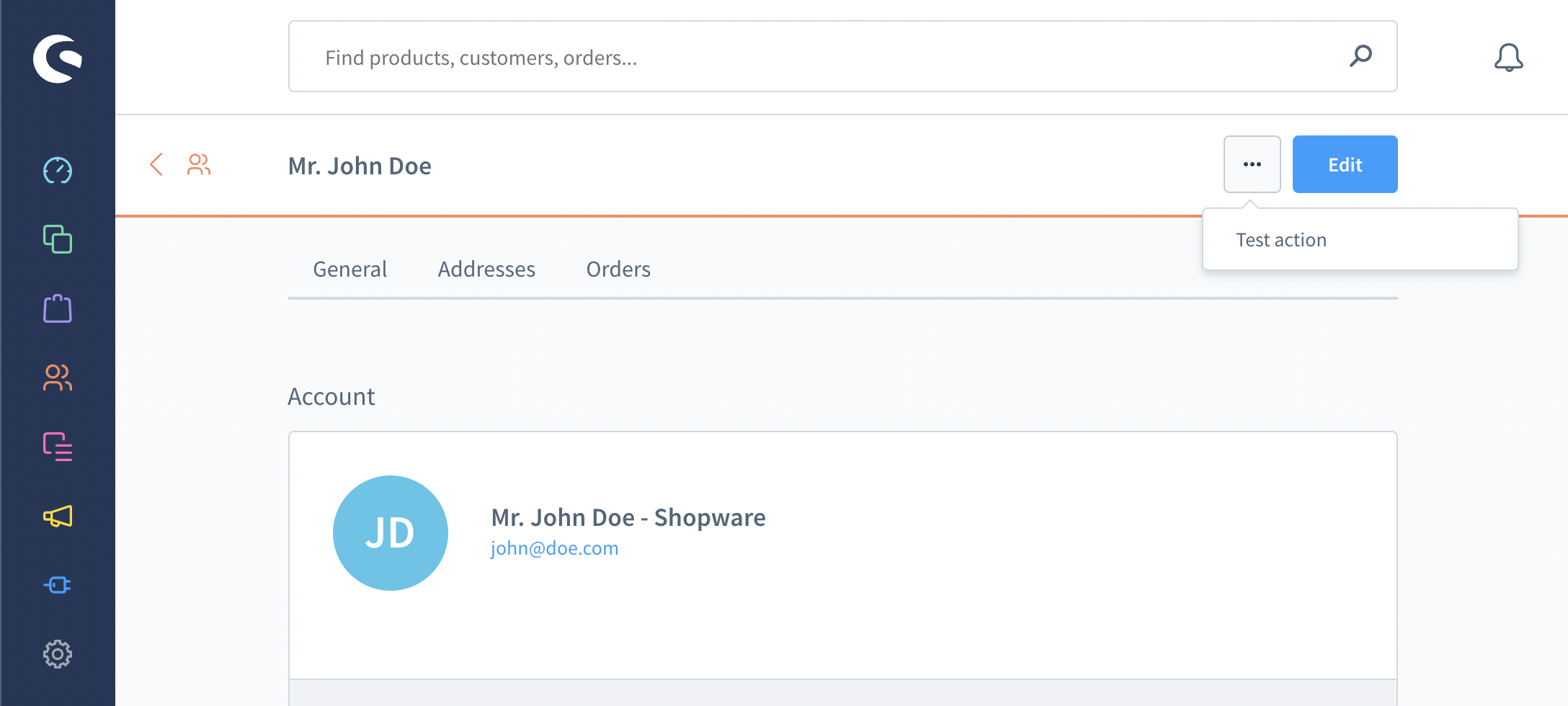Open the Dashboard gauge icon

tap(58, 171)
